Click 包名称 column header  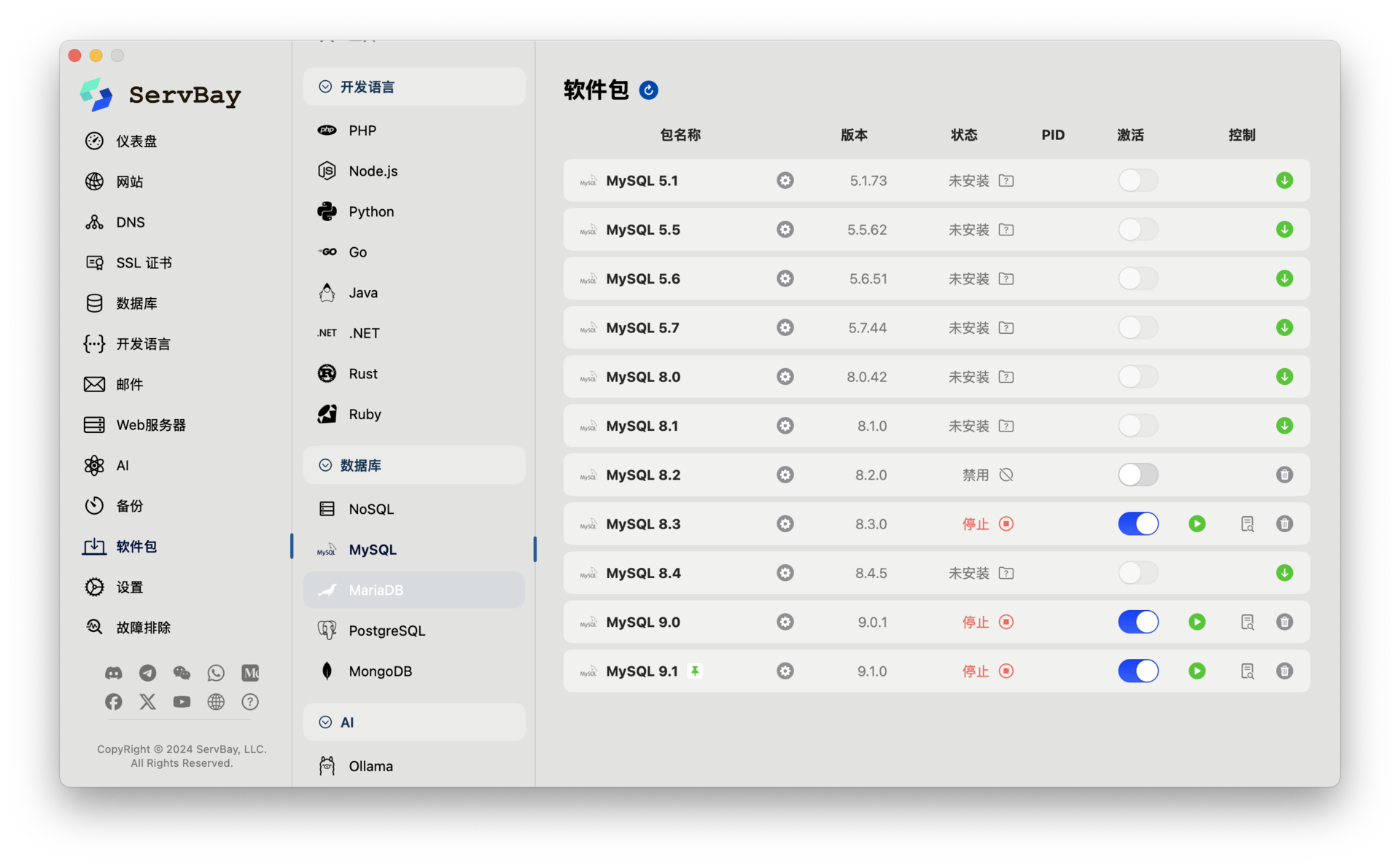tap(680, 135)
